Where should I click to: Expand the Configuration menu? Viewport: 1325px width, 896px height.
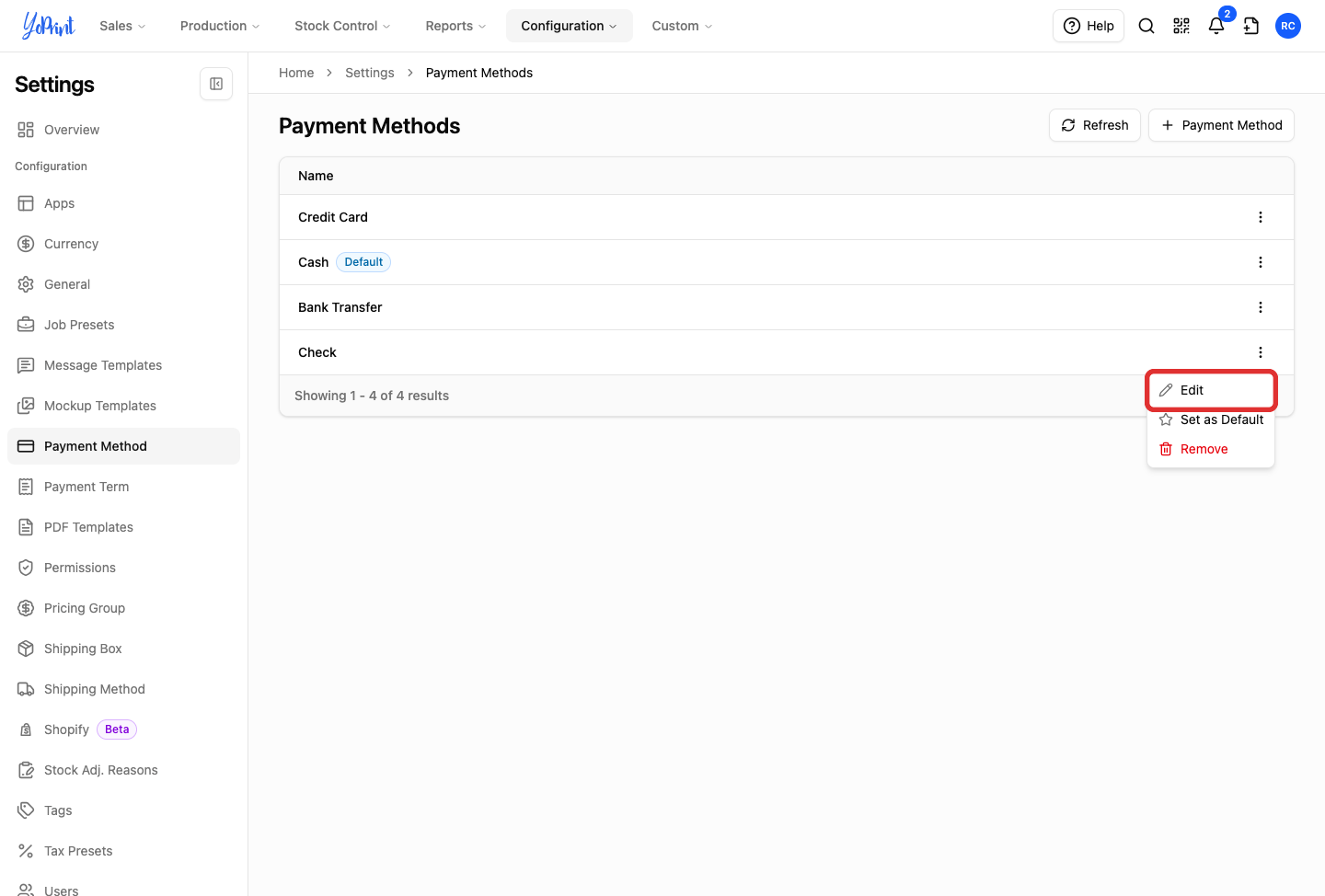[569, 26]
